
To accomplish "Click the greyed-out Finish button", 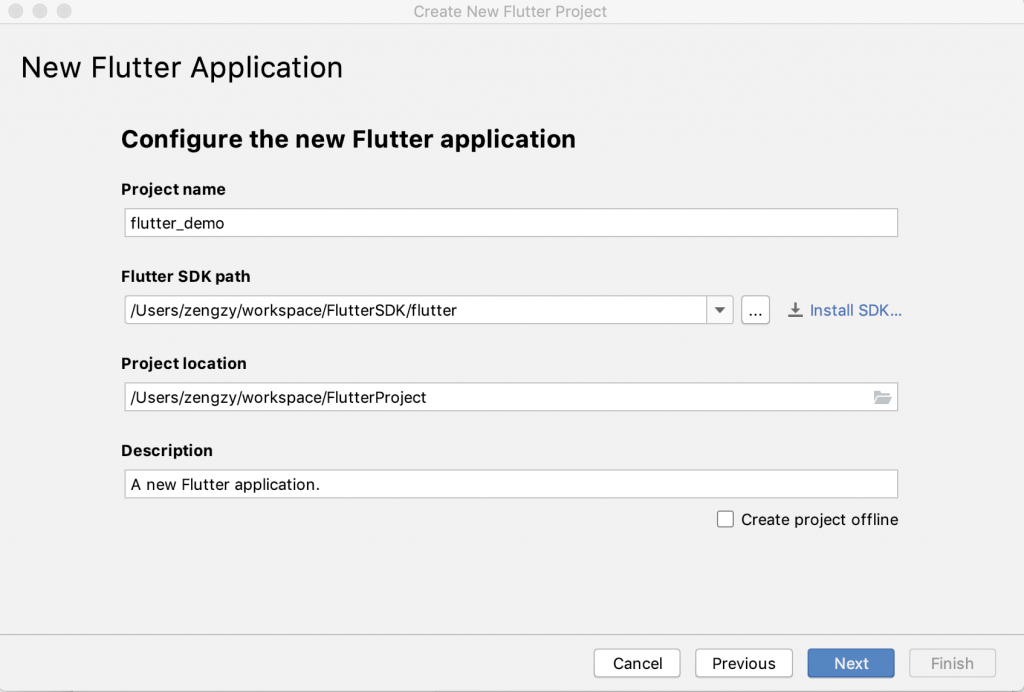I will 952,663.
